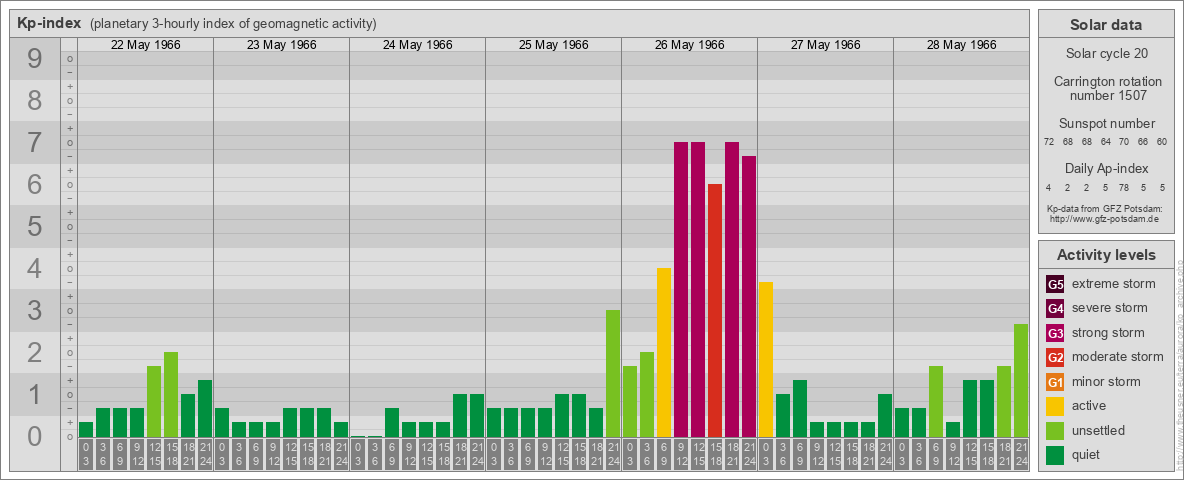Click the Daily Ap-index label
1184x480 pixels.
1106,168
